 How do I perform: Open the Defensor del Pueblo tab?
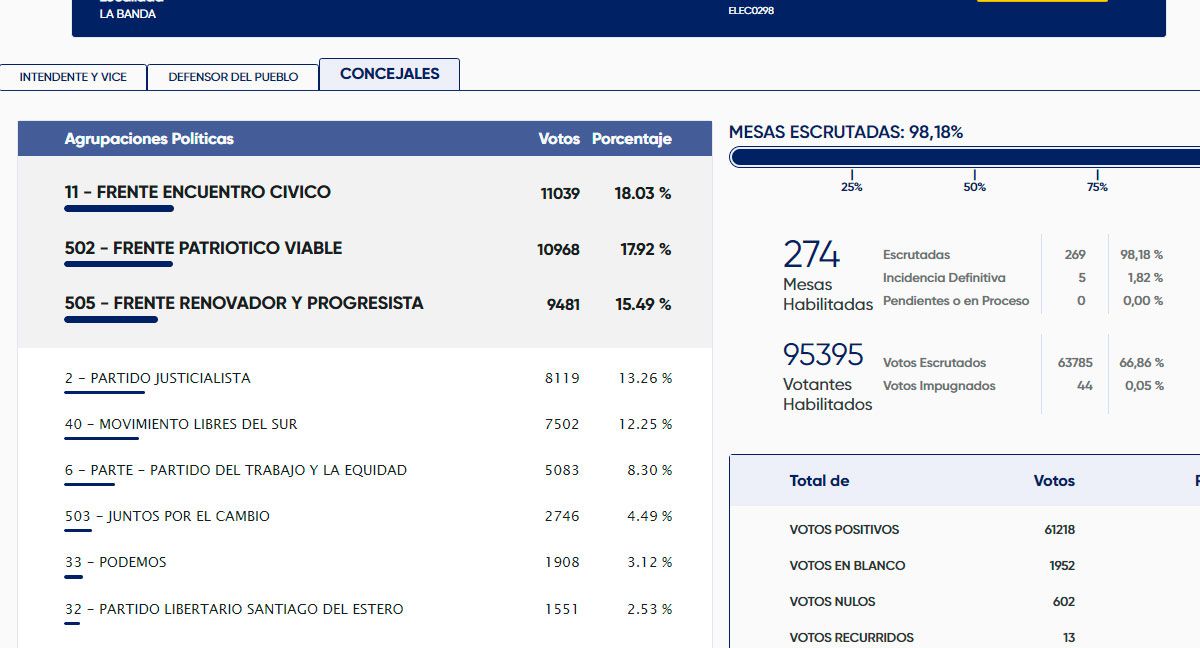[x=233, y=77]
